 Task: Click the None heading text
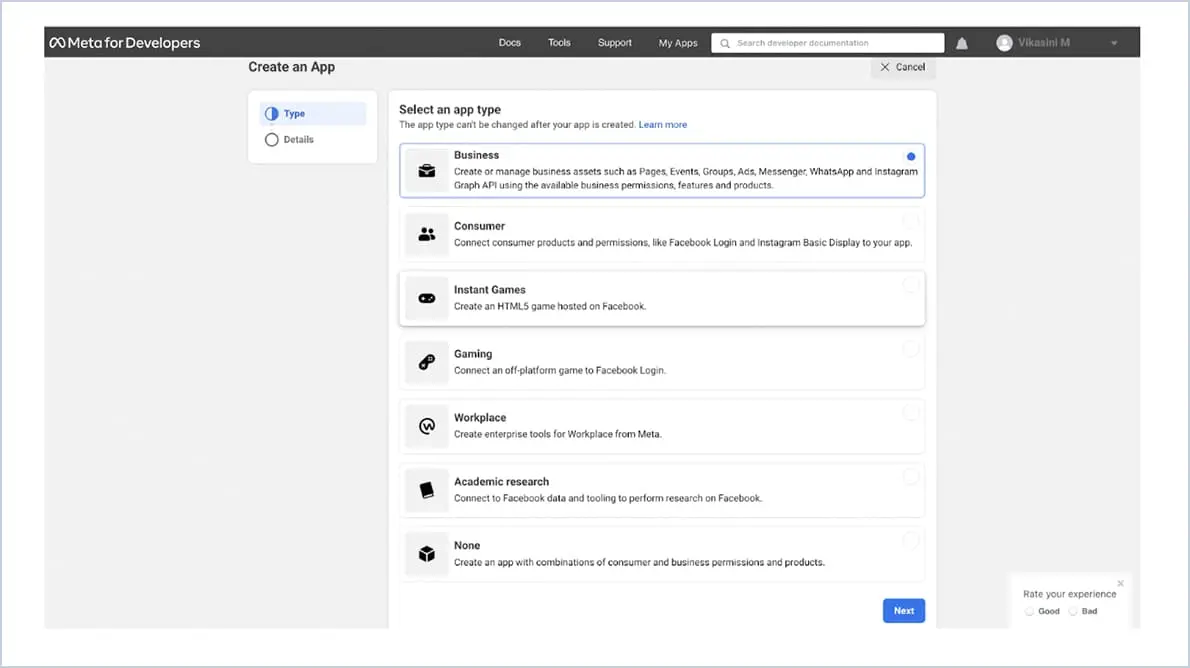tap(467, 545)
